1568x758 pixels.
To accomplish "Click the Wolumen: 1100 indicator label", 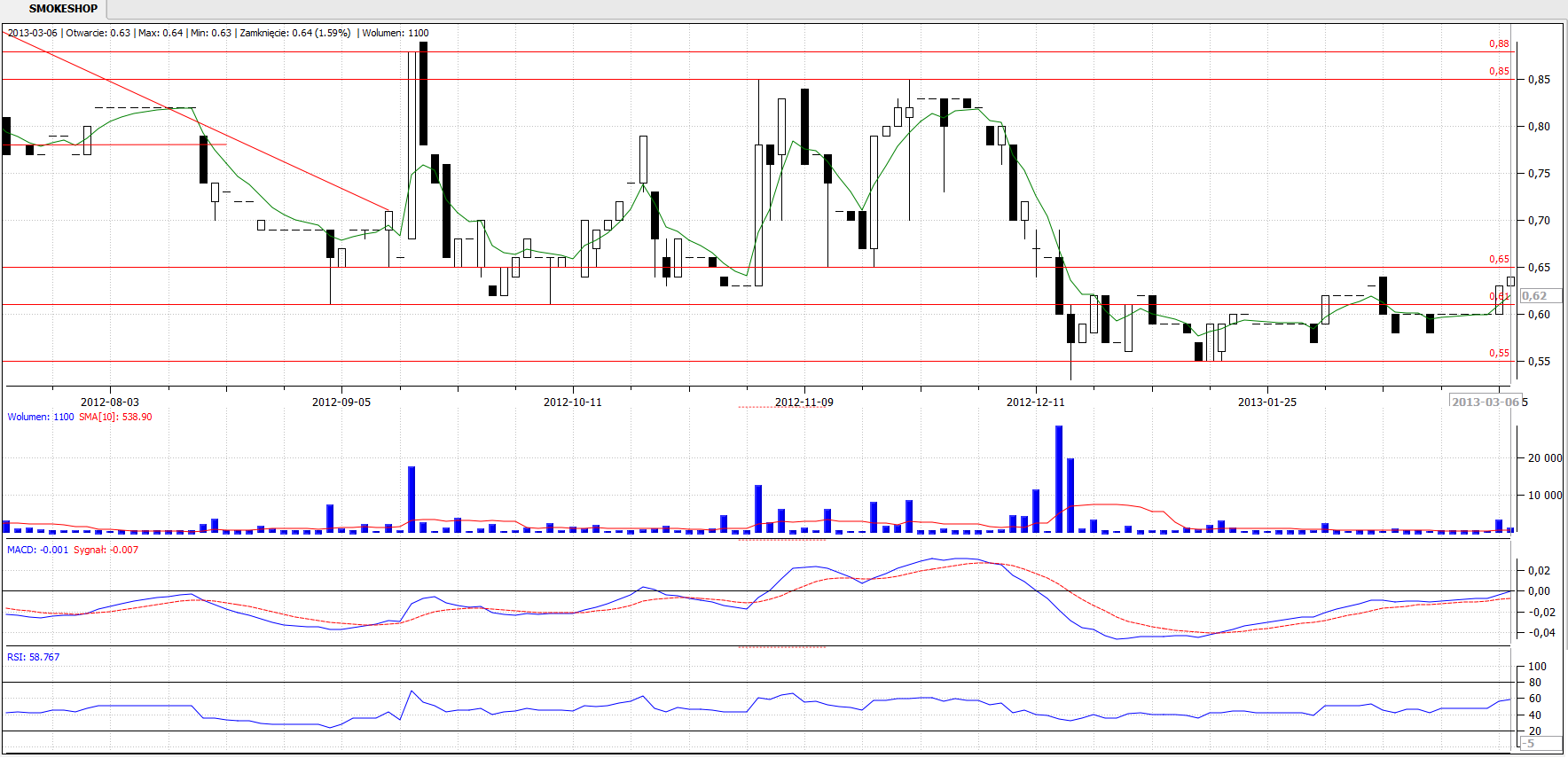I will (41, 417).
